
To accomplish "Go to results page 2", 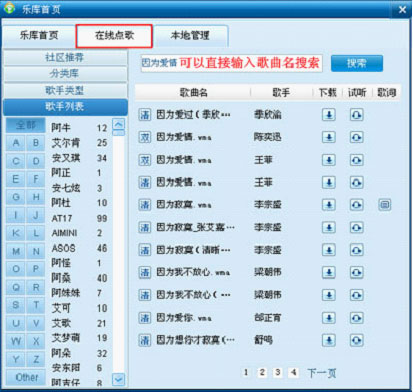I will 262,372.
